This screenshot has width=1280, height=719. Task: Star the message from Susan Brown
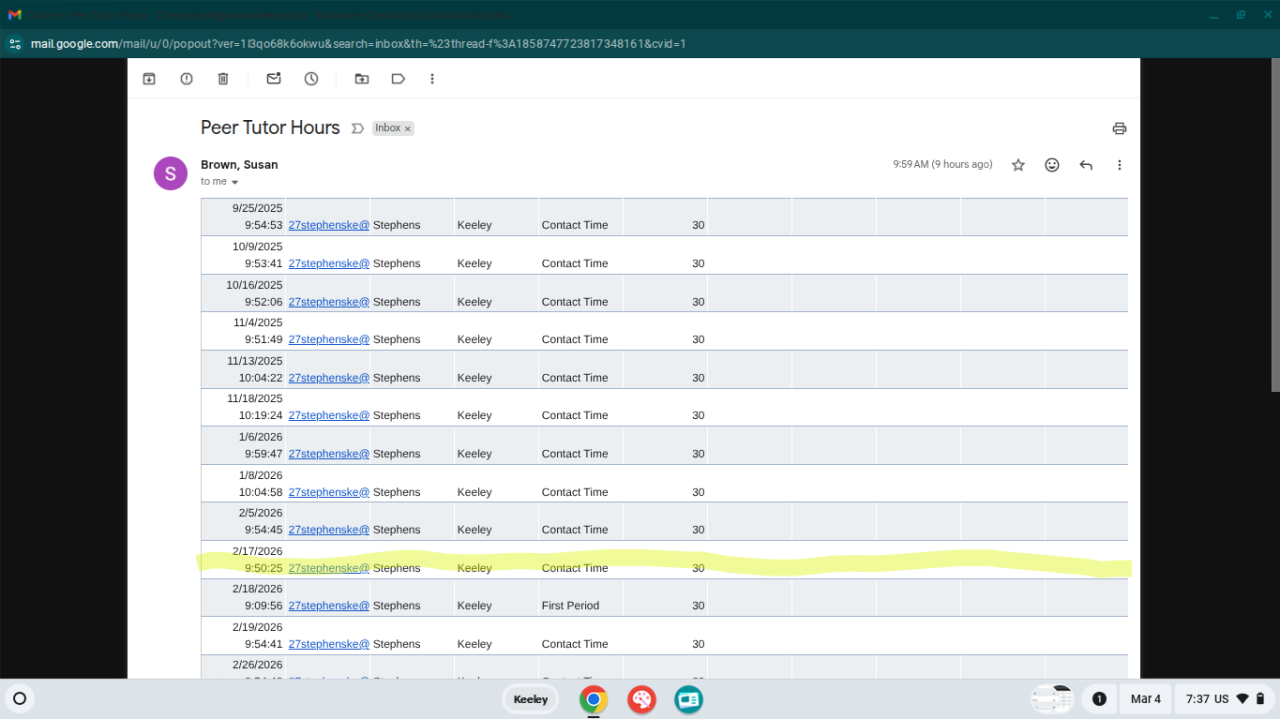1018,165
